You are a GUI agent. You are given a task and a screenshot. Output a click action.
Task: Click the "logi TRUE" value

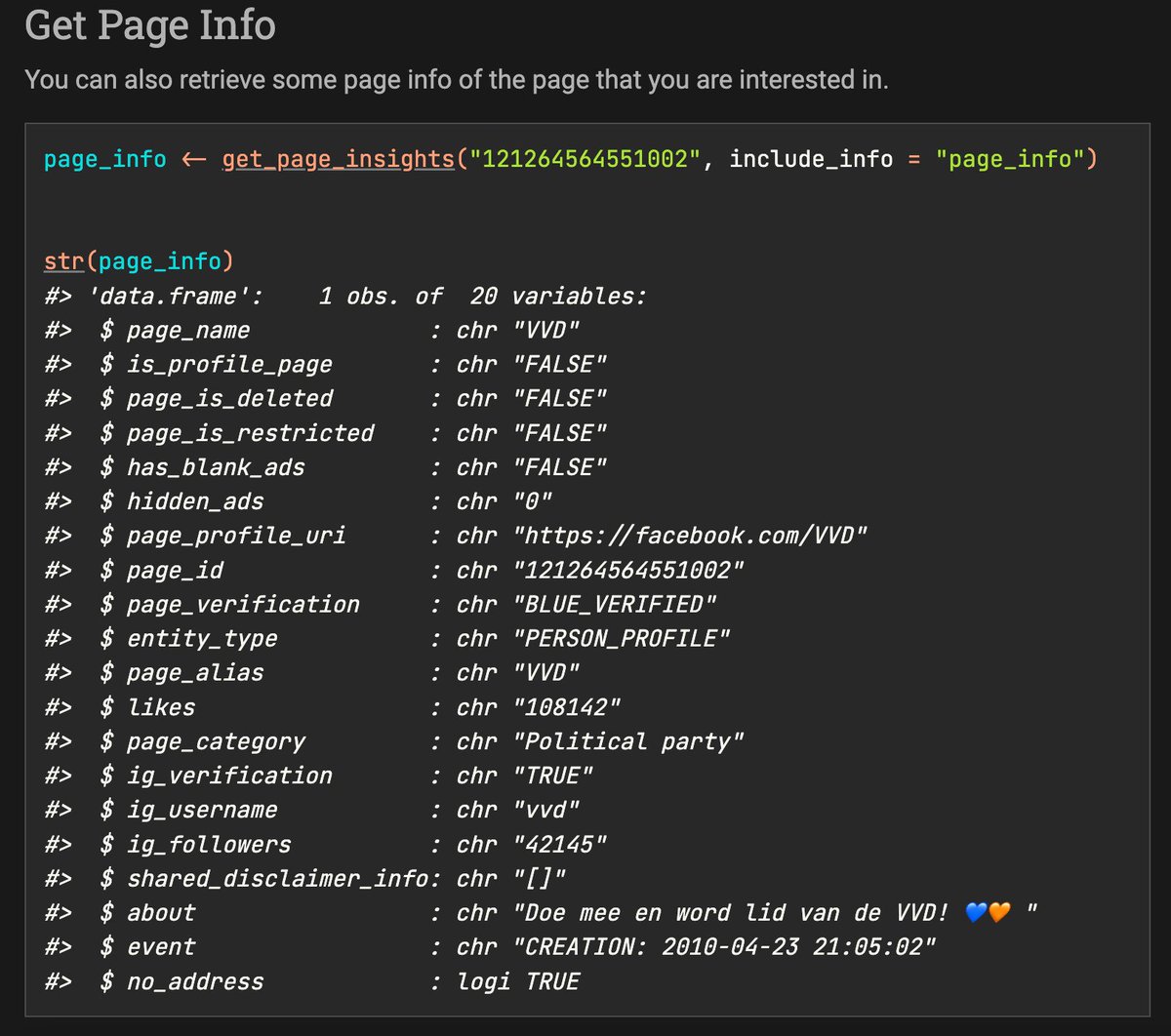click(519, 981)
